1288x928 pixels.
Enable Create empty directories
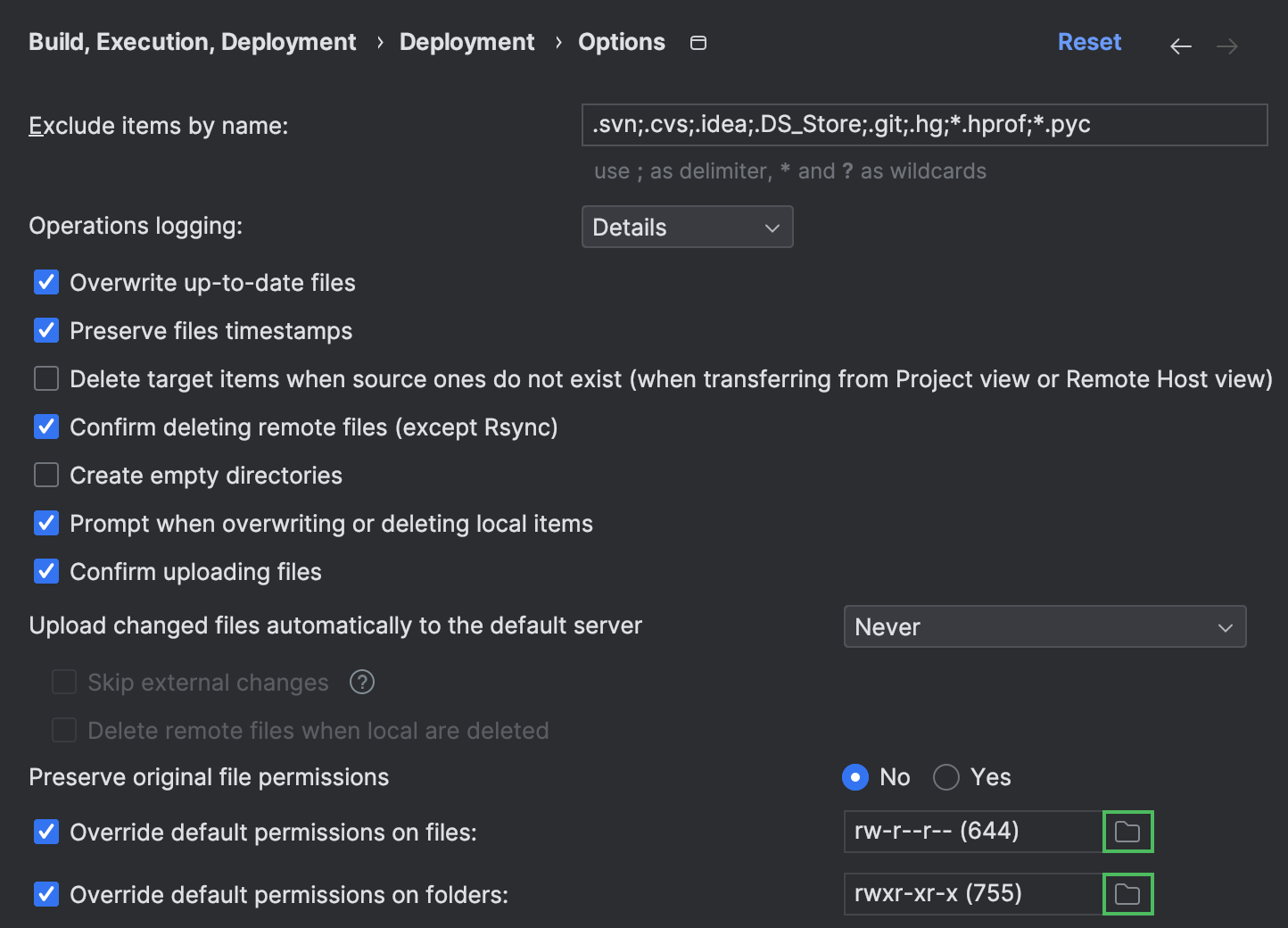pyautogui.click(x=45, y=475)
